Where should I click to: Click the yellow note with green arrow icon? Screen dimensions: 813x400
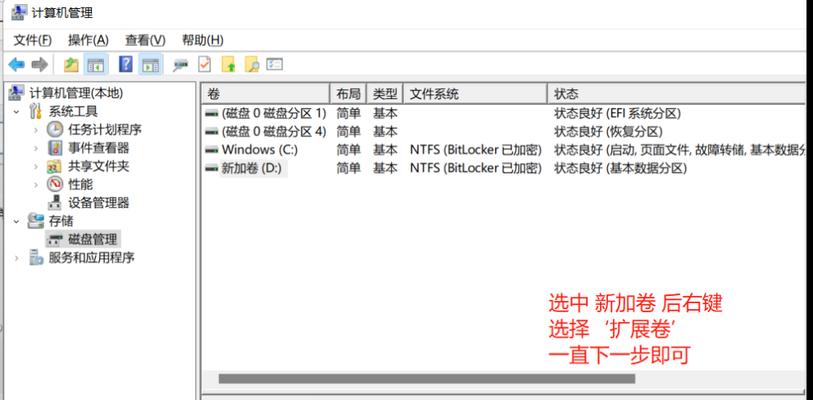click(x=229, y=65)
